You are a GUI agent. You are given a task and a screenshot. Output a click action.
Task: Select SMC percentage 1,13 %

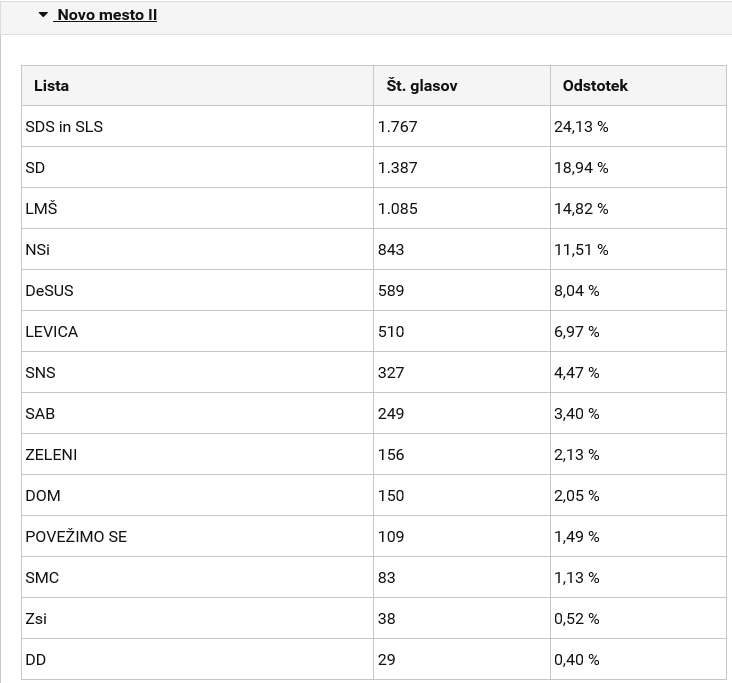[577, 577]
